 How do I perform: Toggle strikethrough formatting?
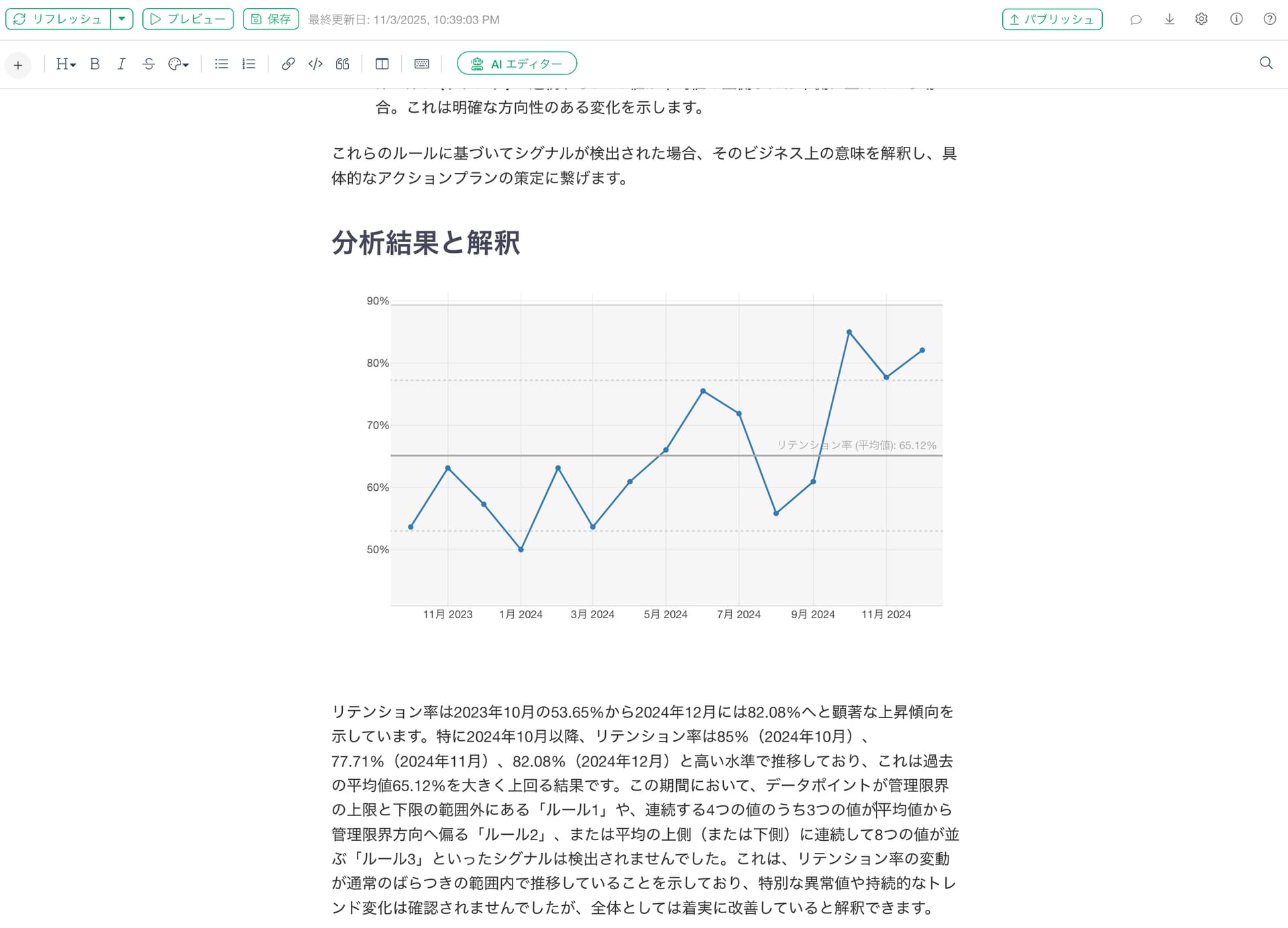(x=149, y=64)
